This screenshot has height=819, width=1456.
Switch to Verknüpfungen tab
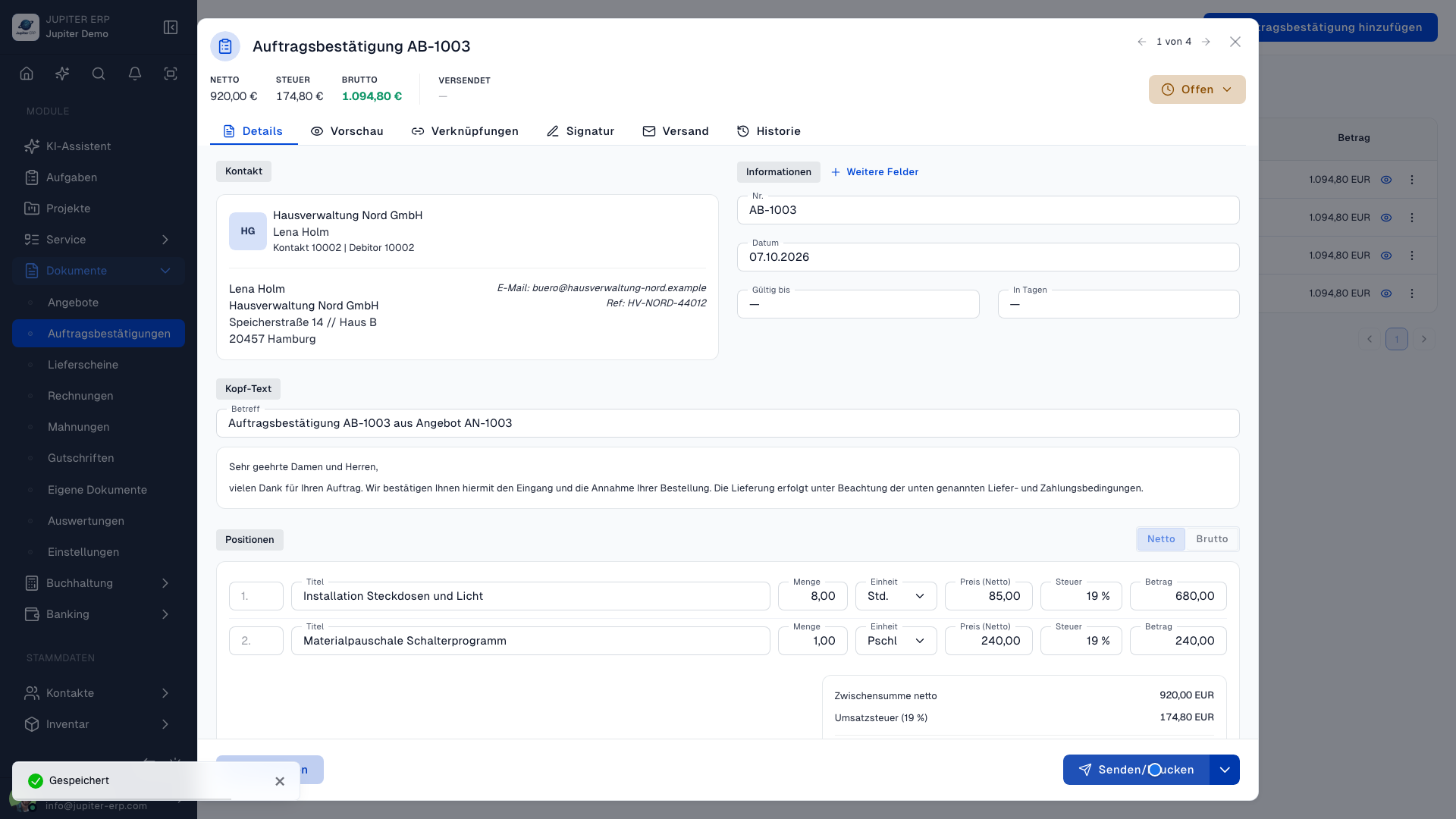pyautogui.click(x=465, y=131)
